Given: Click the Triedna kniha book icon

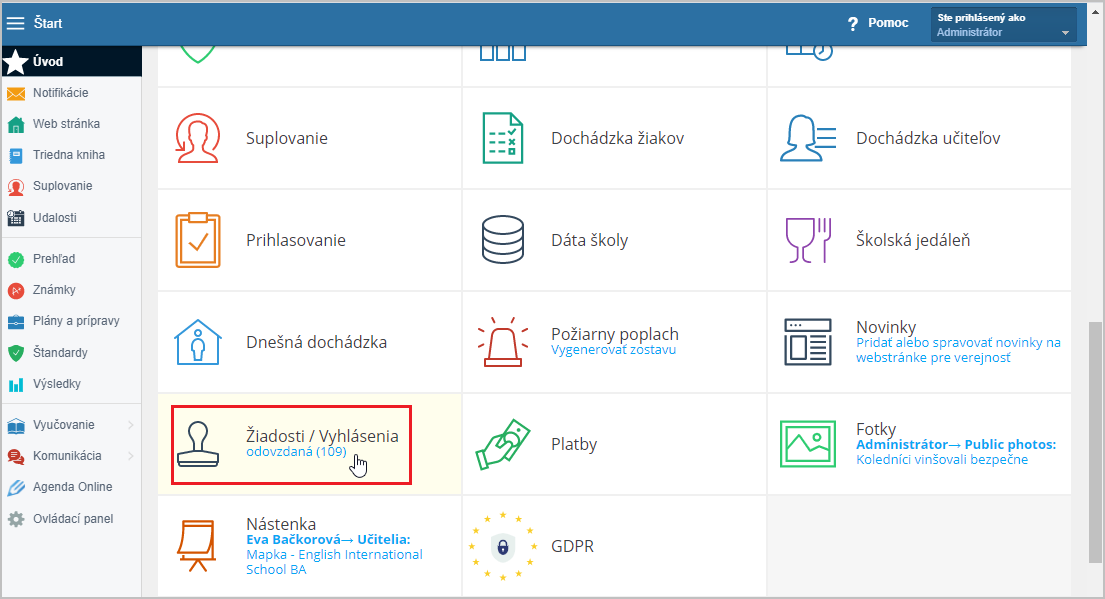Looking at the screenshot, I should (16, 156).
